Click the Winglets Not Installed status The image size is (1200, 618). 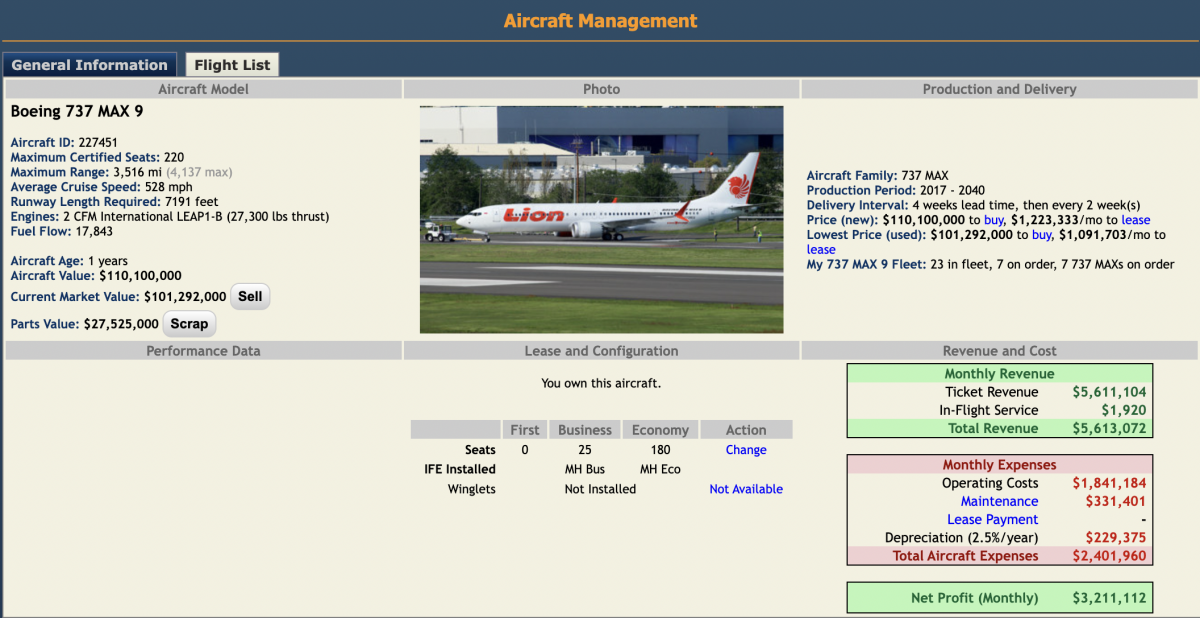(x=600, y=489)
